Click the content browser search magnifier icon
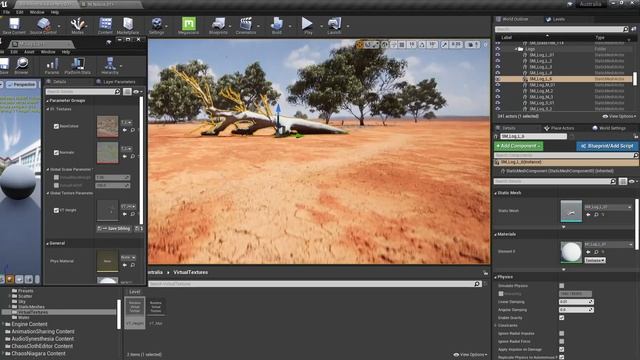Viewport: 640px width, 360px height. 477,284
